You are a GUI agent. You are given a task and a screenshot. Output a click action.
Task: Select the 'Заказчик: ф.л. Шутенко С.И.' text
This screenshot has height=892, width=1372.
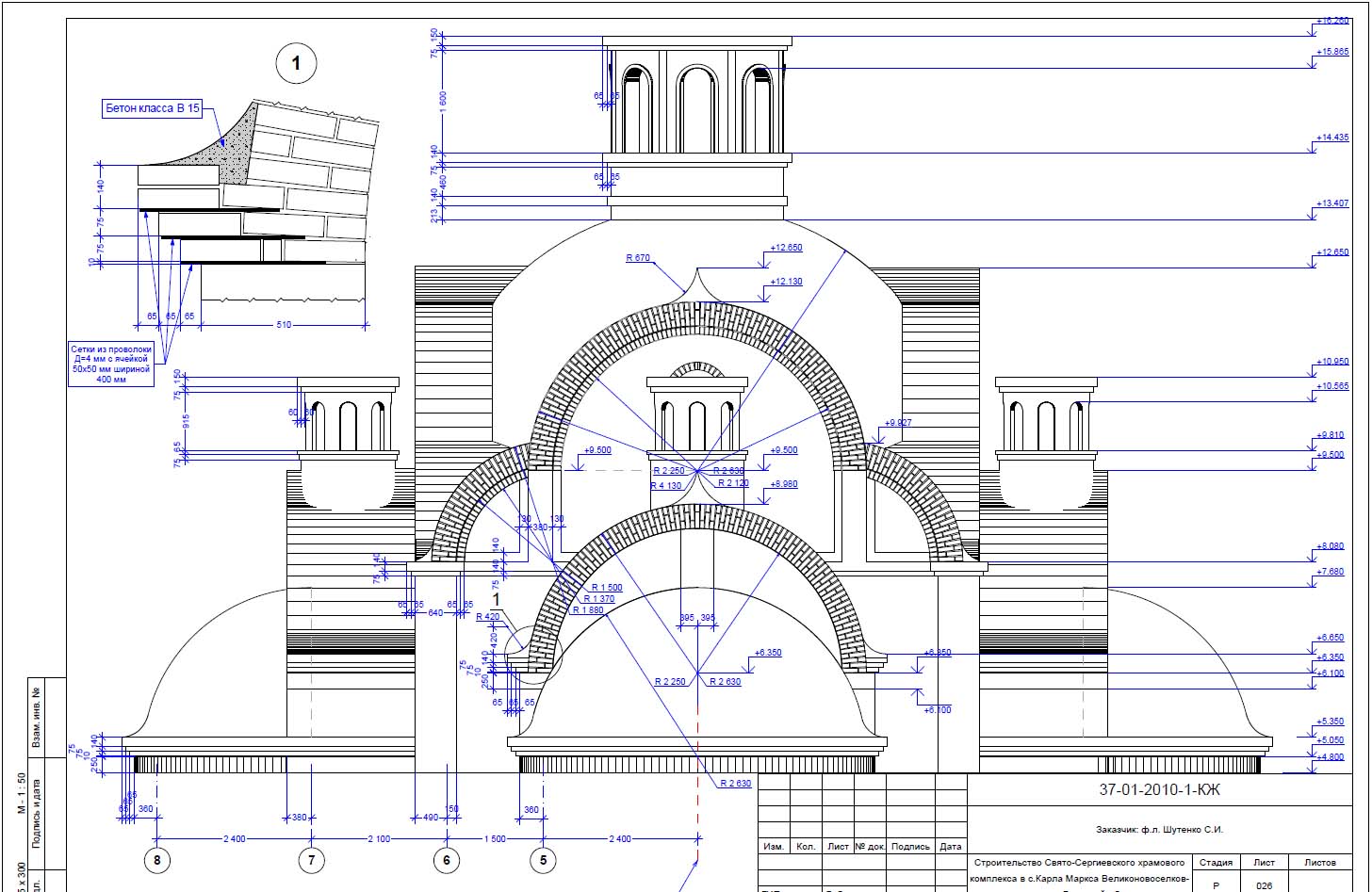click(1158, 830)
